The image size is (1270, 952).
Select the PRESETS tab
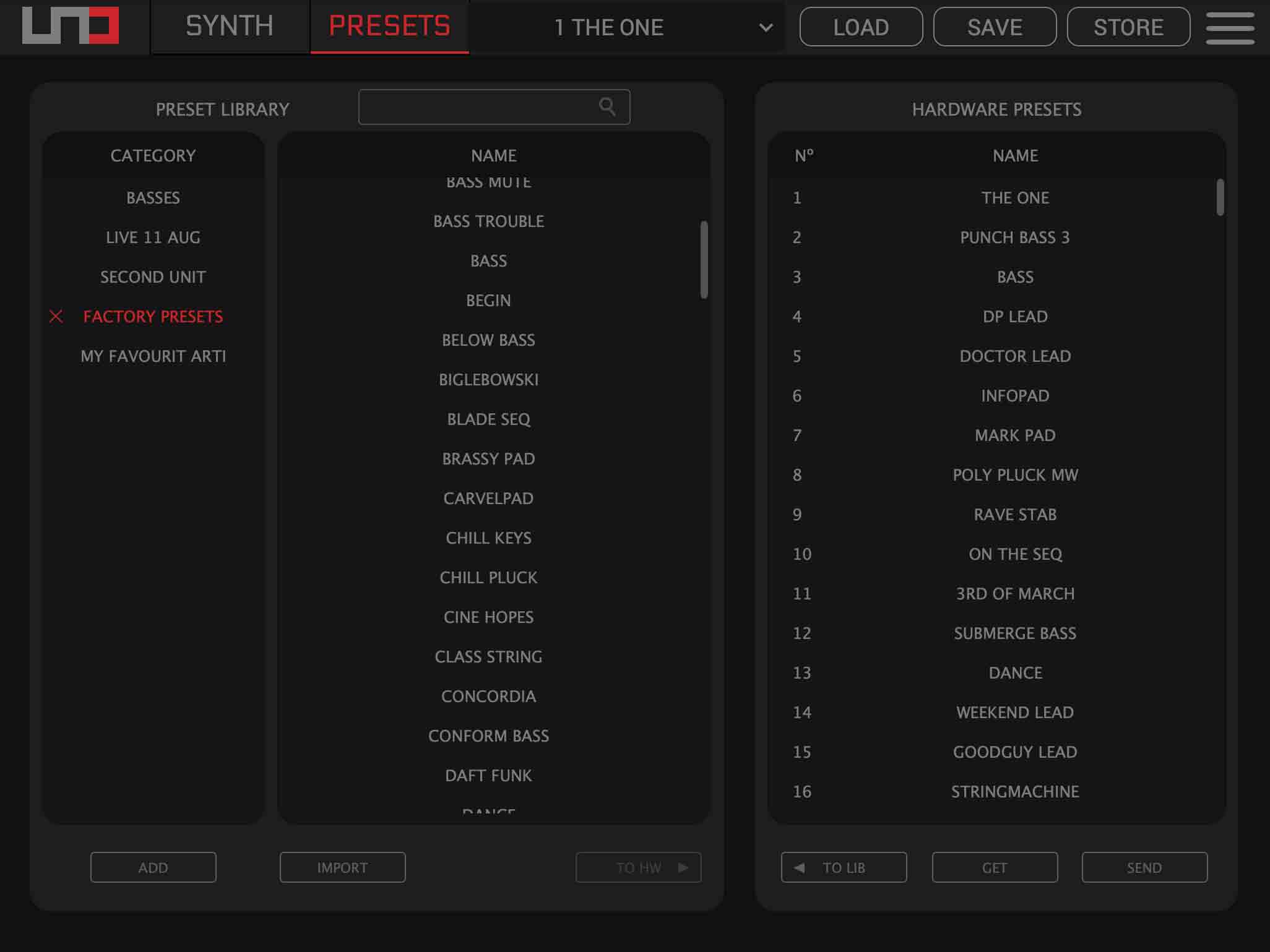pos(389,27)
